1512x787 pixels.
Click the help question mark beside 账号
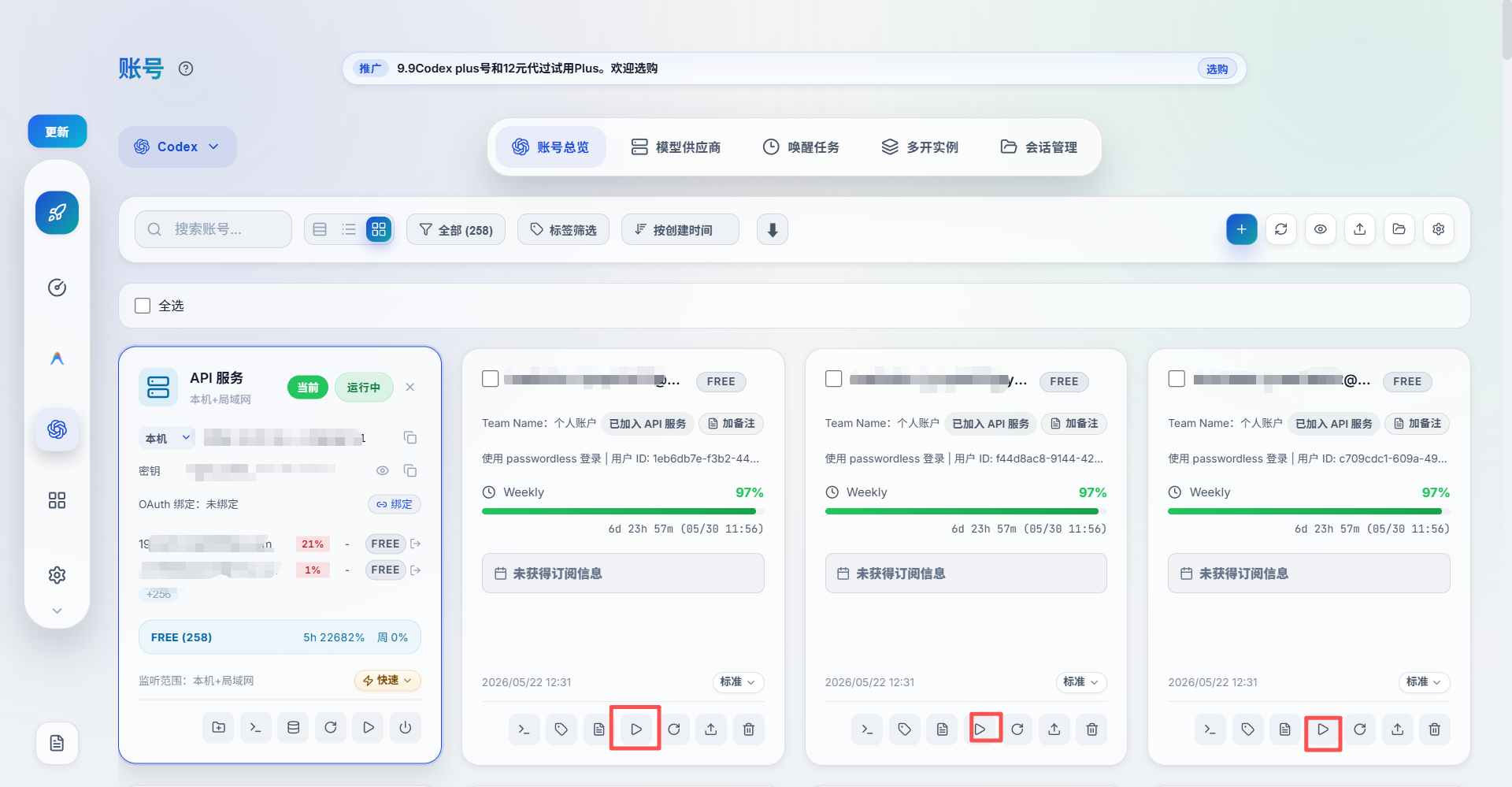(186, 69)
